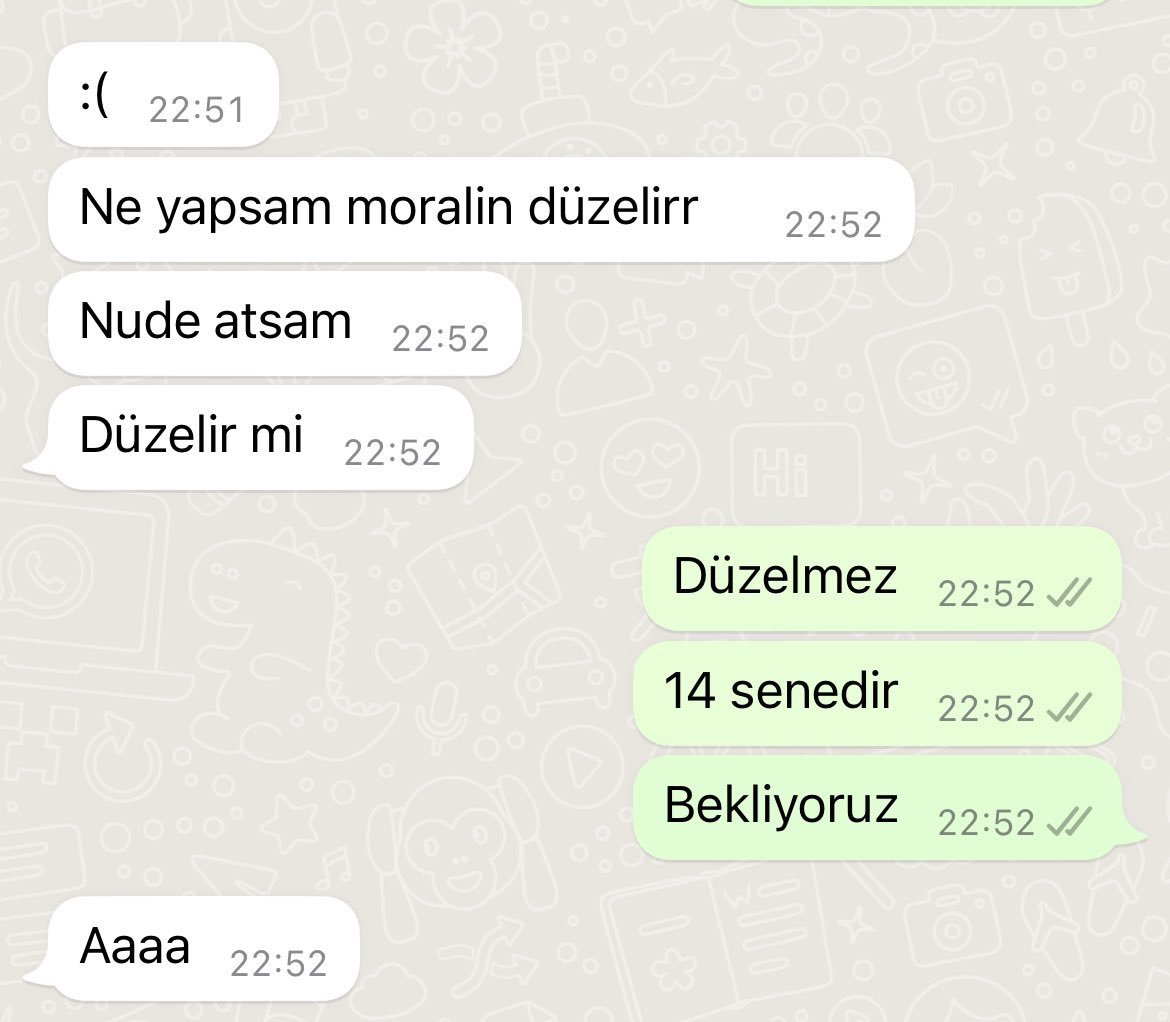Click the timestamp on the "Aaaa" bubble
The width and height of the screenshot is (1170, 1022).
278,964
